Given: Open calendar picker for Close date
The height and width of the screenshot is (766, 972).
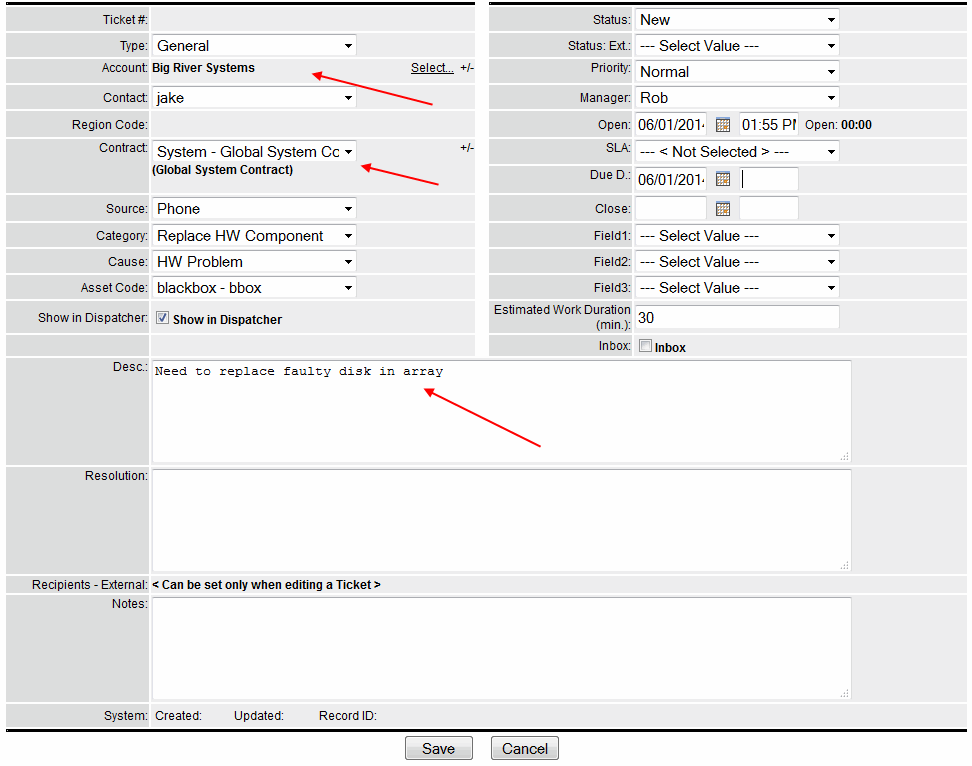Looking at the screenshot, I should [x=723, y=209].
